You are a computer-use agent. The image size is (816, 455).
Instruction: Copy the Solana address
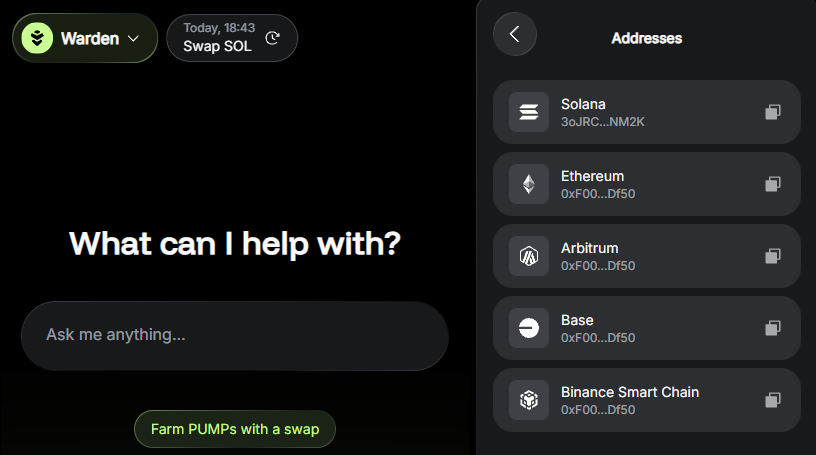(x=772, y=112)
